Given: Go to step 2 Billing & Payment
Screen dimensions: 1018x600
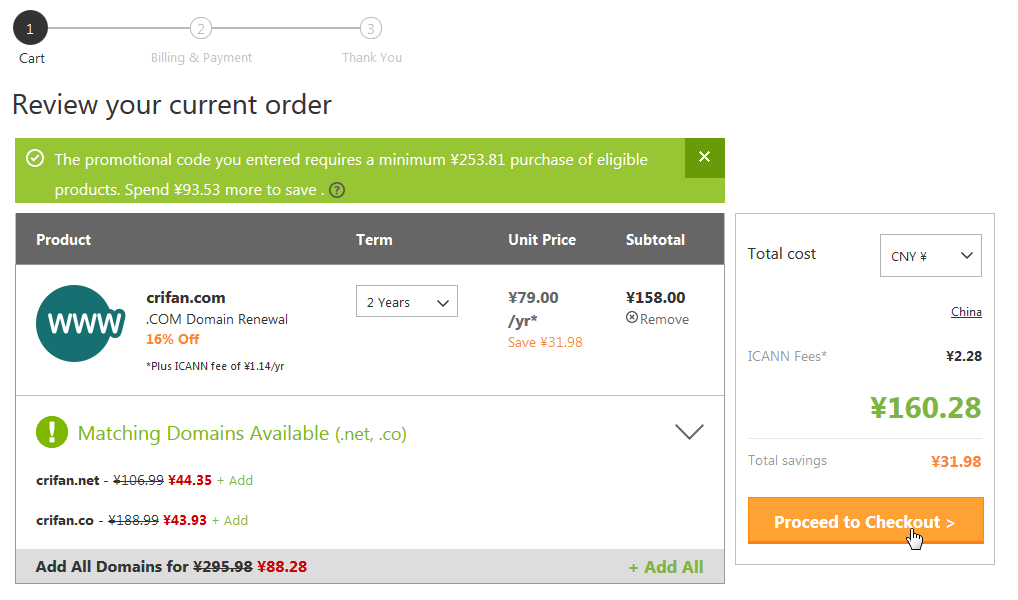Looking at the screenshot, I should click(201, 29).
